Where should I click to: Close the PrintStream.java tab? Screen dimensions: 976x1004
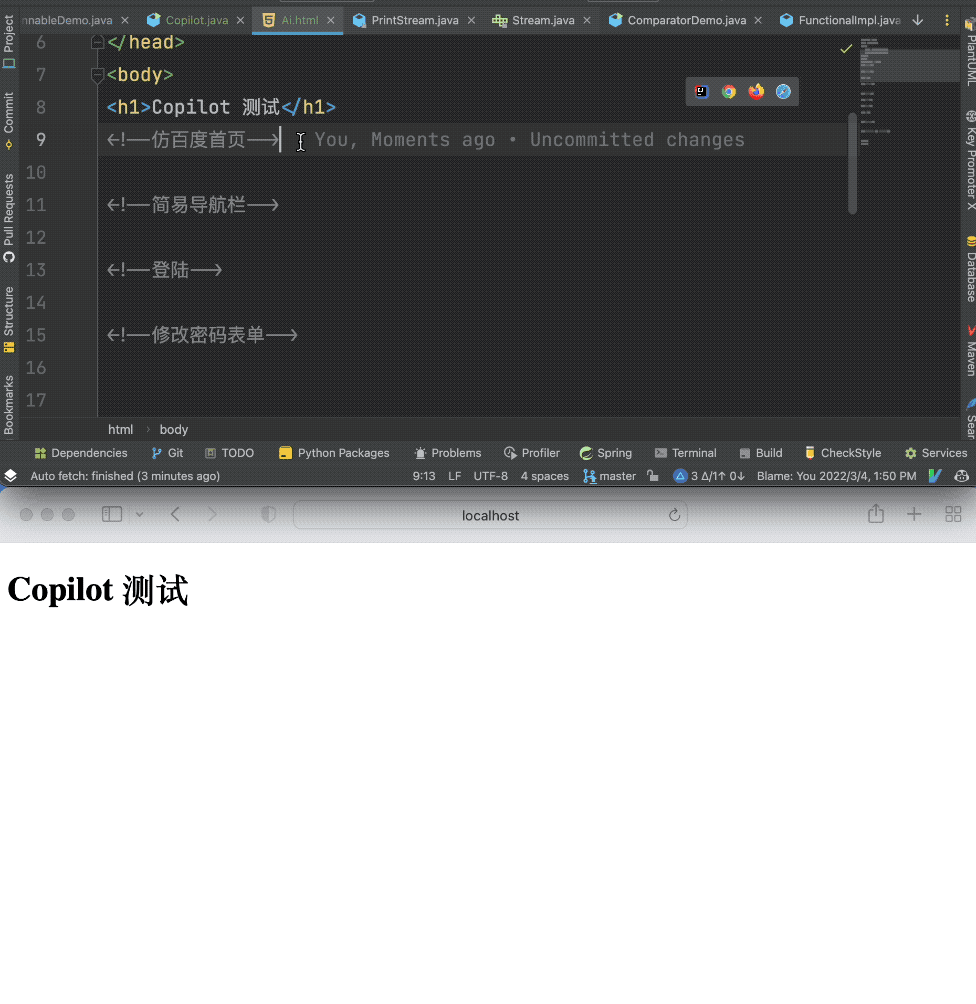pyautogui.click(x=471, y=20)
